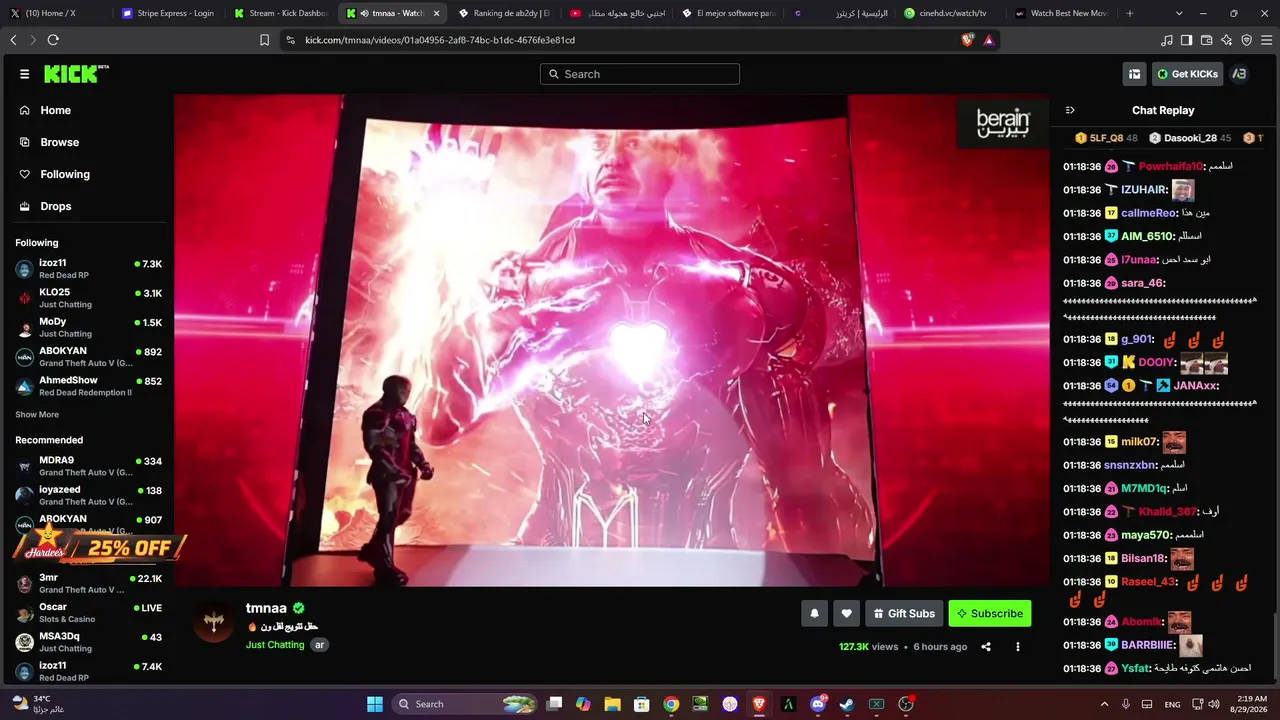Viewport: 1280px width, 720px height.
Task: Focus the Kick search field
Action: [640, 74]
